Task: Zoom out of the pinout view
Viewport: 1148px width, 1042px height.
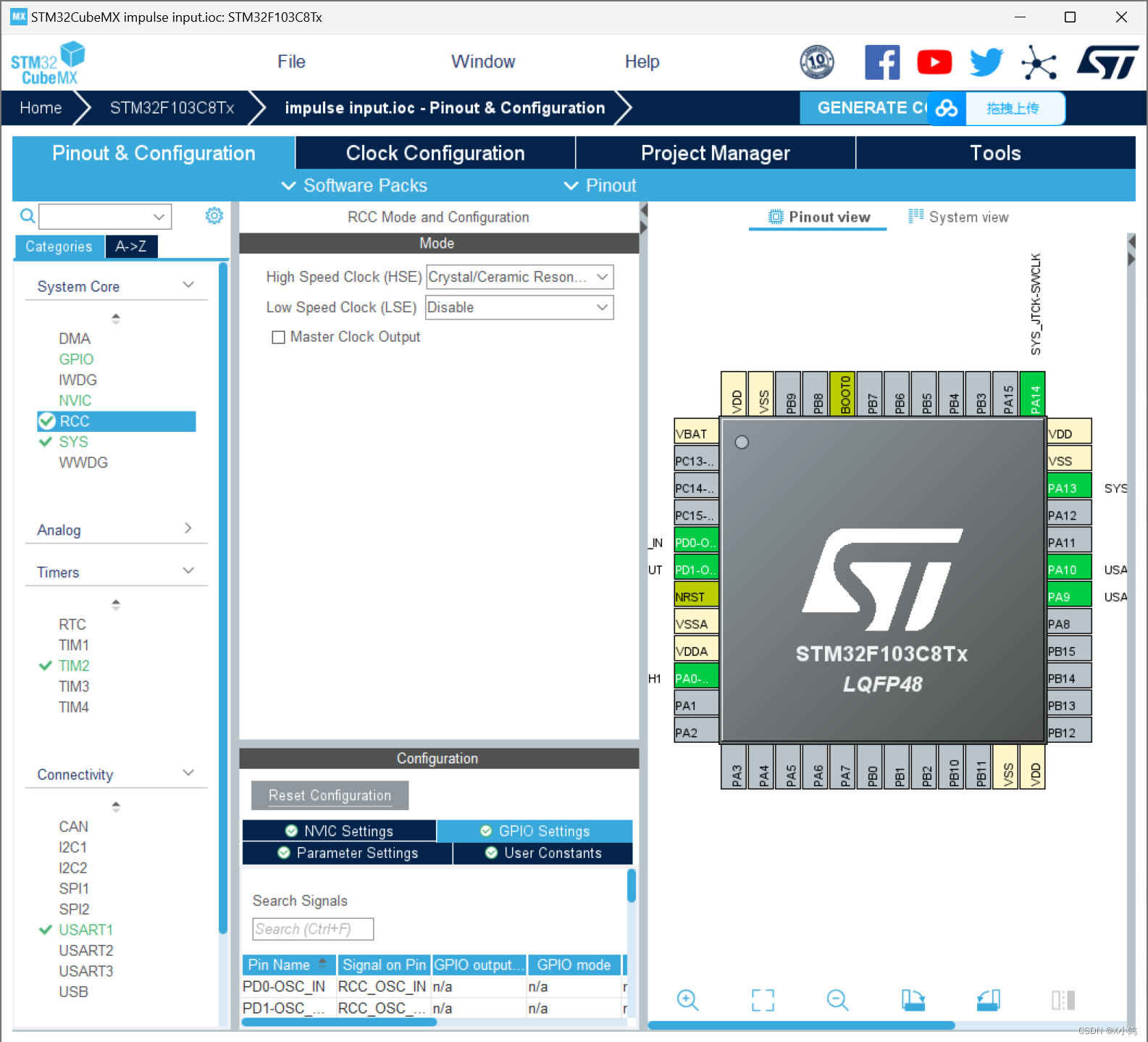Action: (x=837, y=1001)
